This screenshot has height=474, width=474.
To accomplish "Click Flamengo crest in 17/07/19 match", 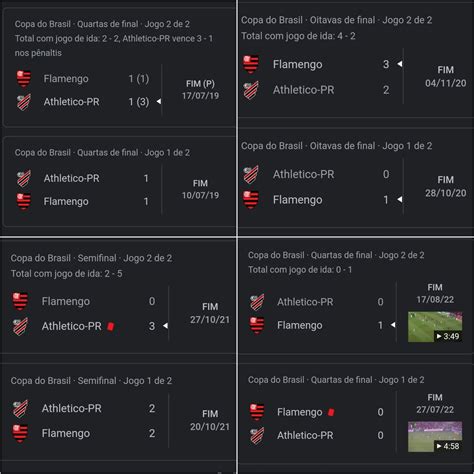I will (24, 79).
